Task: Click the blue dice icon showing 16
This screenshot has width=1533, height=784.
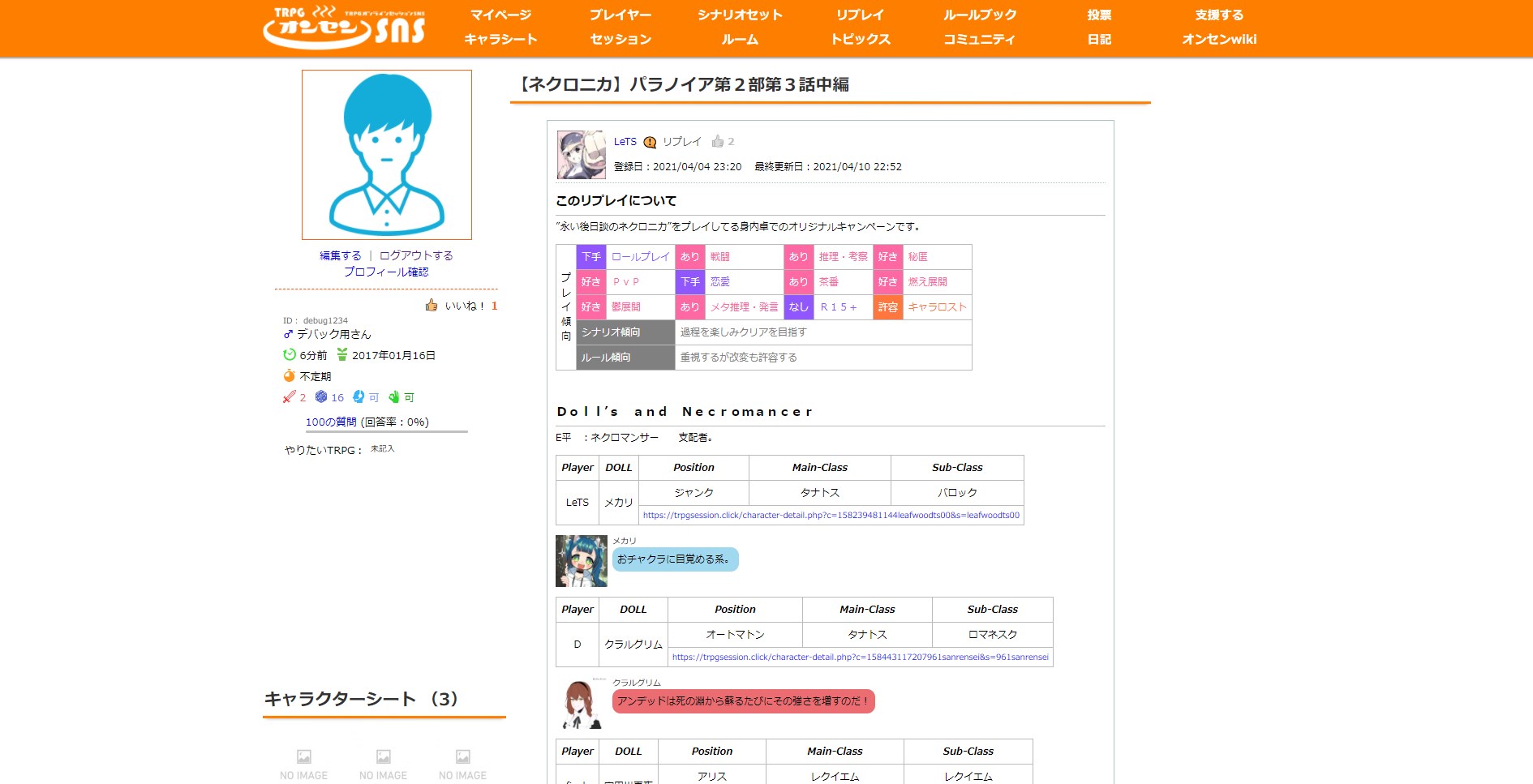Action: coord(321,397)
